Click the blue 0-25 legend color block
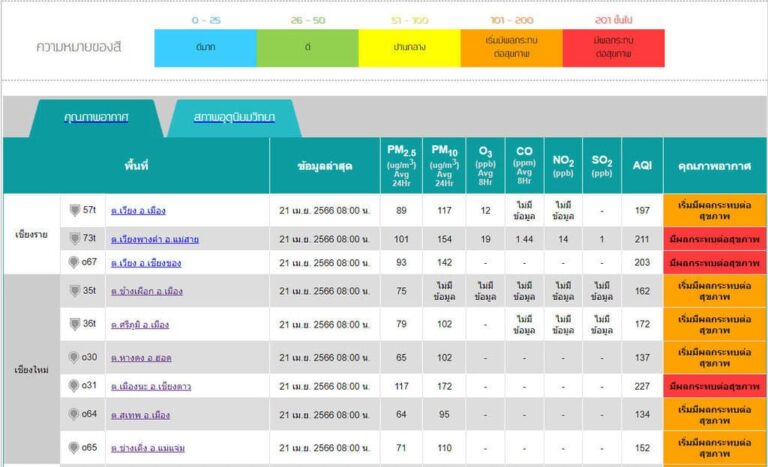768x467 pixels. pyautogui.click(x=206, y=48)
